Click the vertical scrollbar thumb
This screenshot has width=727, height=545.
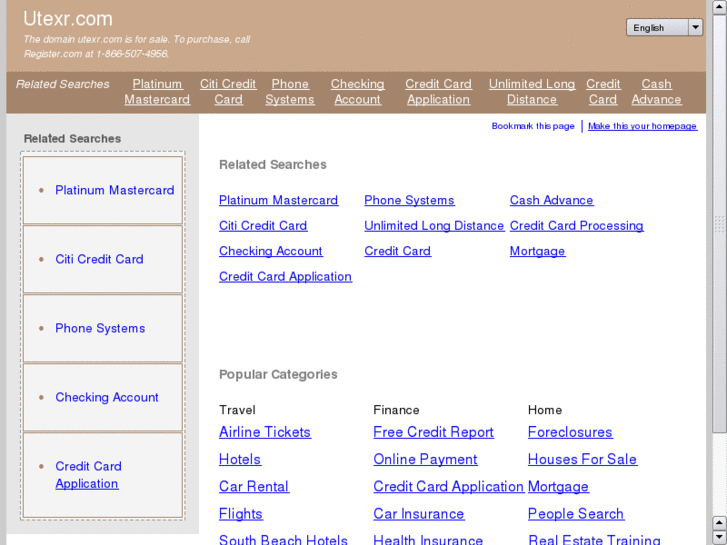[x=720, y=224]
